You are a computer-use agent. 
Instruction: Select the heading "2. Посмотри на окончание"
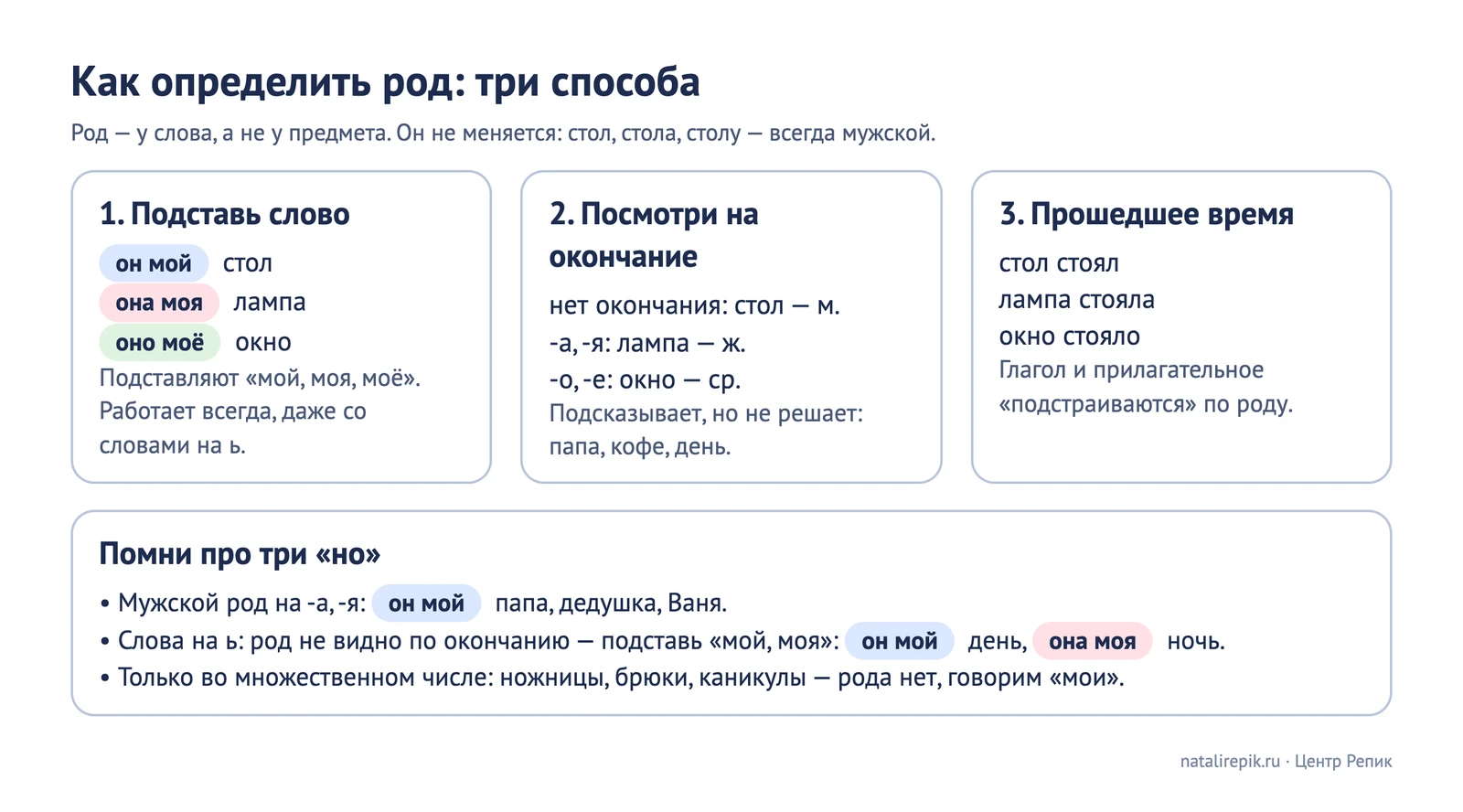pos(654,235)
